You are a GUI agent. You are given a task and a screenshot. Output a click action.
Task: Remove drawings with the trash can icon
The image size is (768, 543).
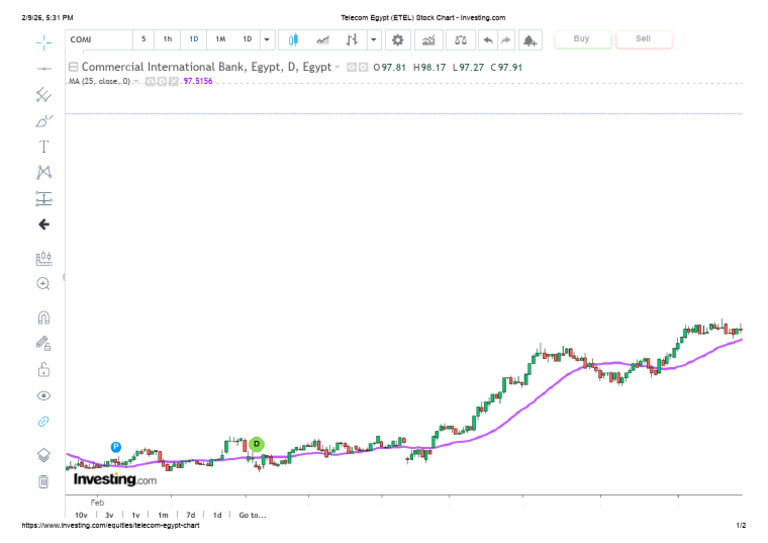[x=44, y=481]
